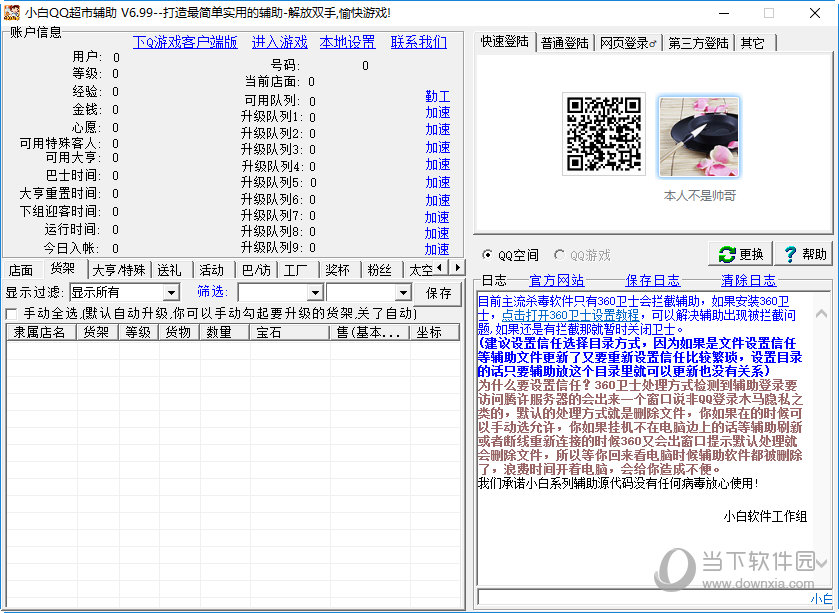The image size is (839, 613).
Task: Open the 奖杯 tab
Action: [x=337, y=270]
